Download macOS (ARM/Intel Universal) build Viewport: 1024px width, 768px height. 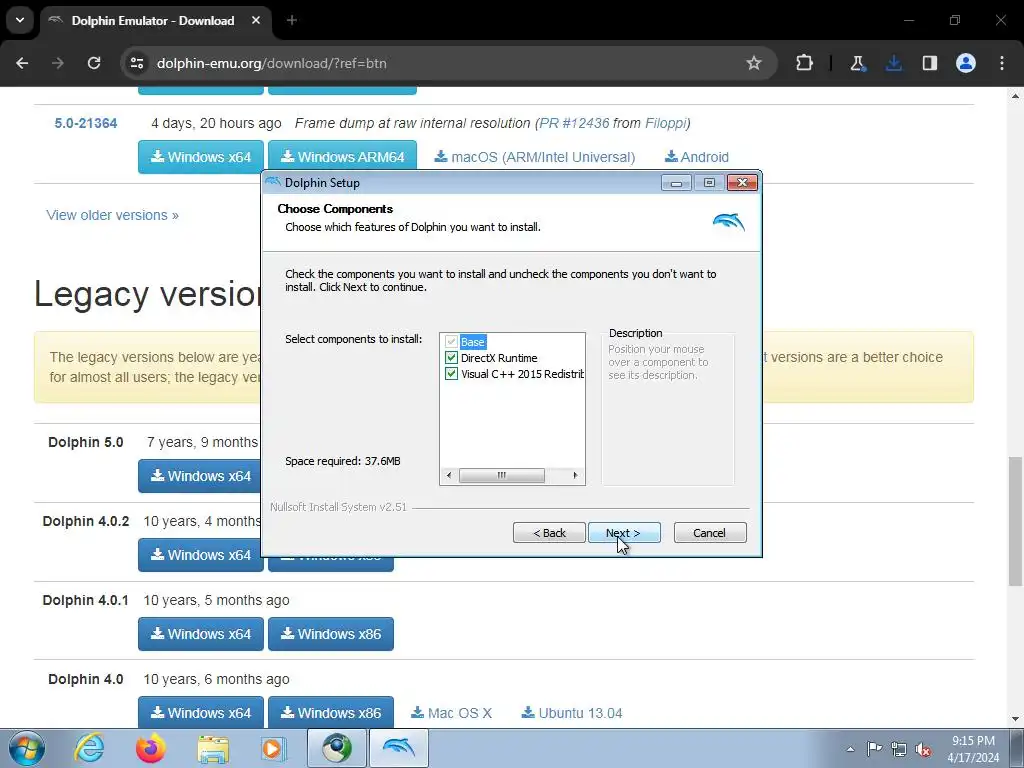tap(535, 157)
